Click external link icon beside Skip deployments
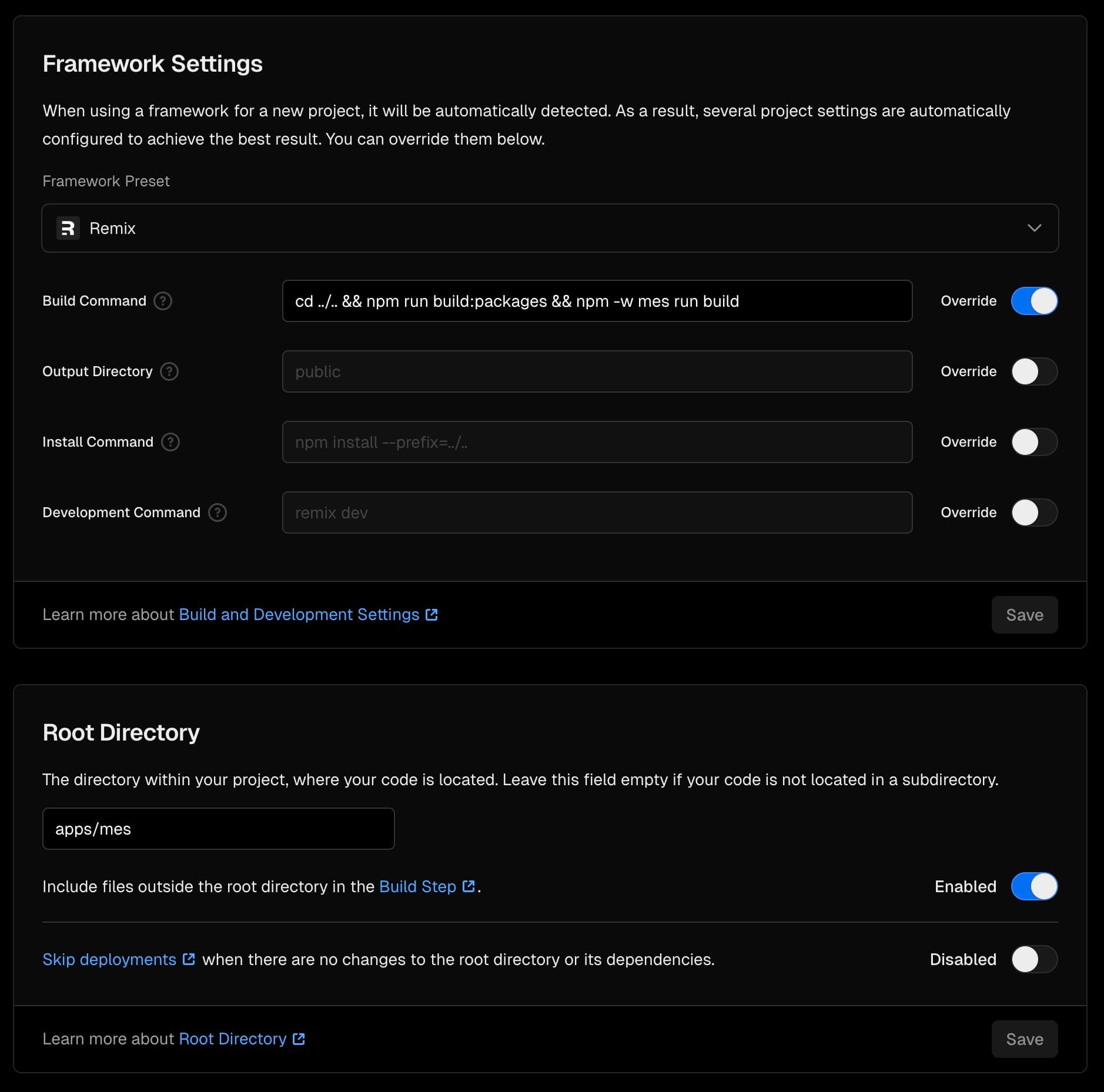Screen dimensions: 1104x1092 189,959
